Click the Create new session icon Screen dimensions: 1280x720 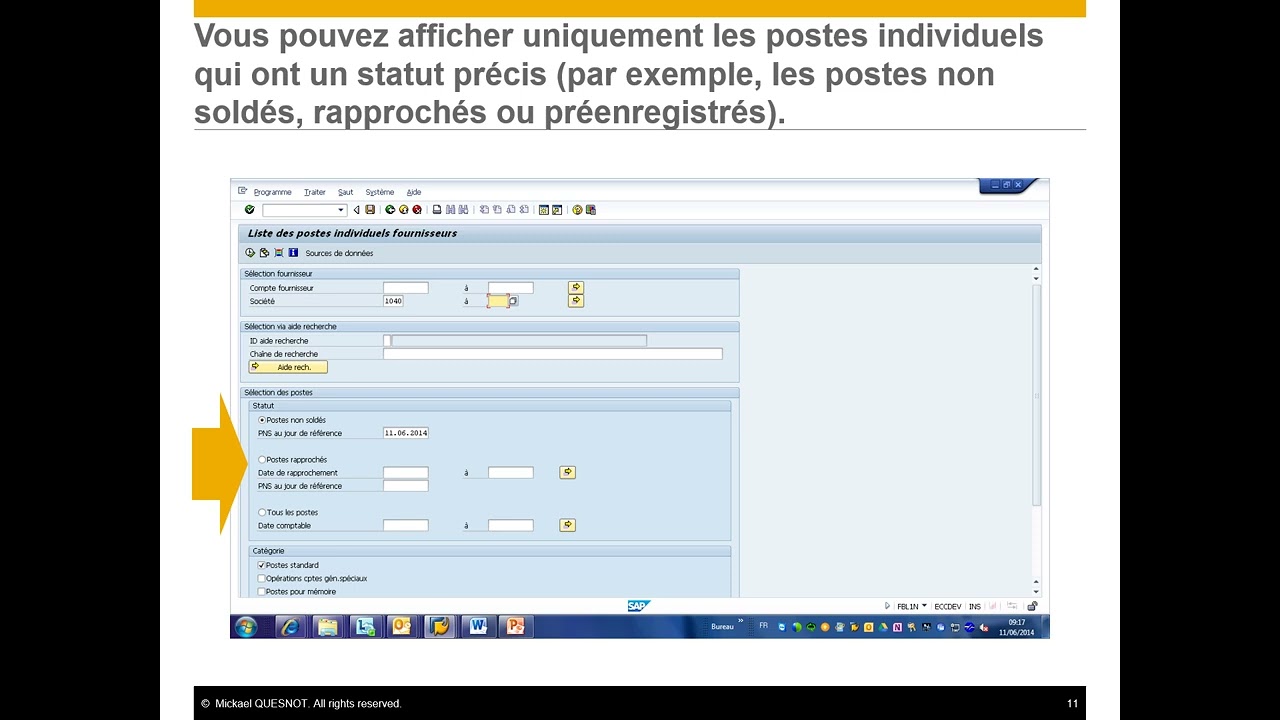(544, 210)
